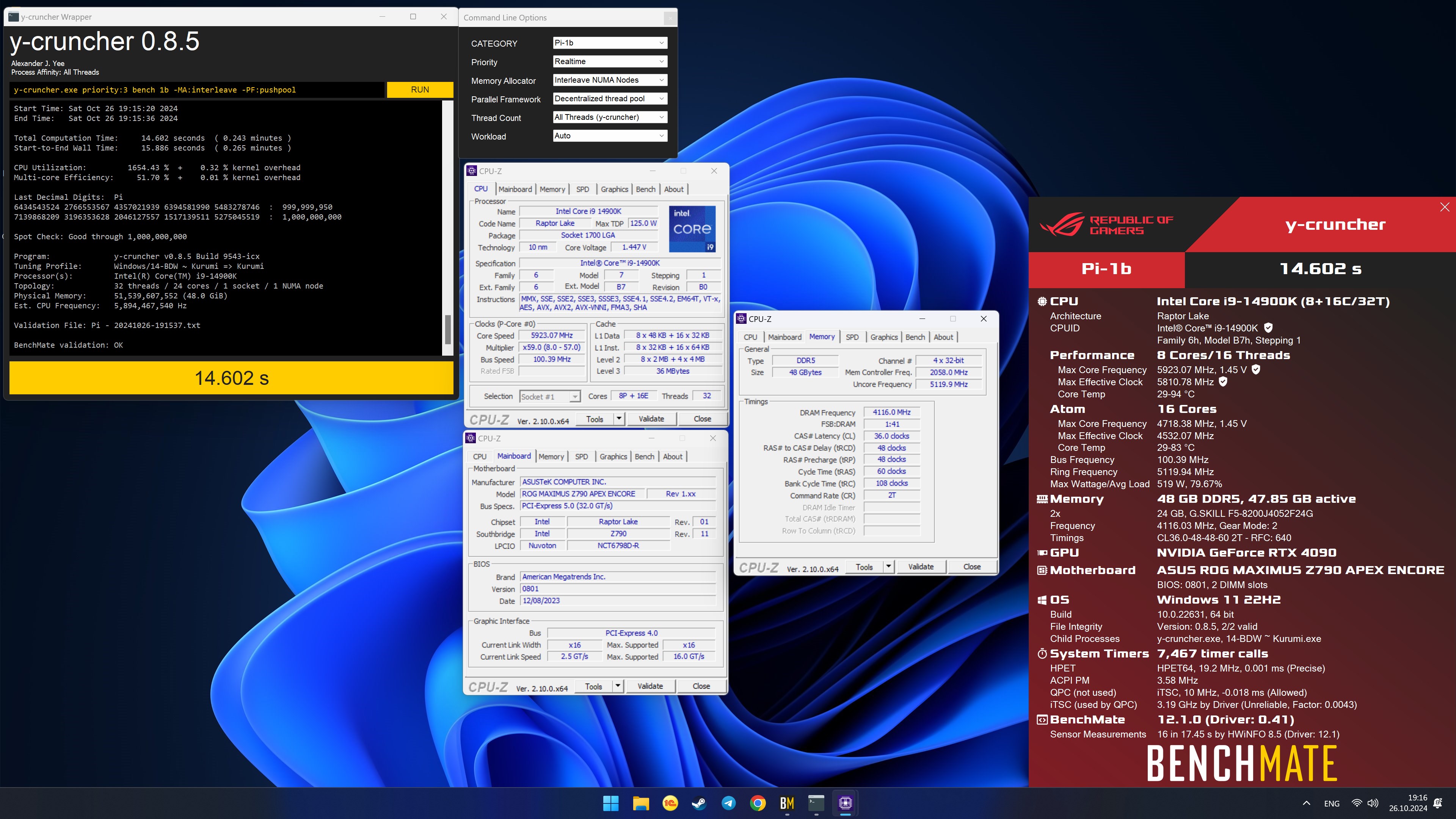This screenshot has height=819, width=1456.
Task: Open Workload dropdown showing Auto
Action: tap(610, 136)
